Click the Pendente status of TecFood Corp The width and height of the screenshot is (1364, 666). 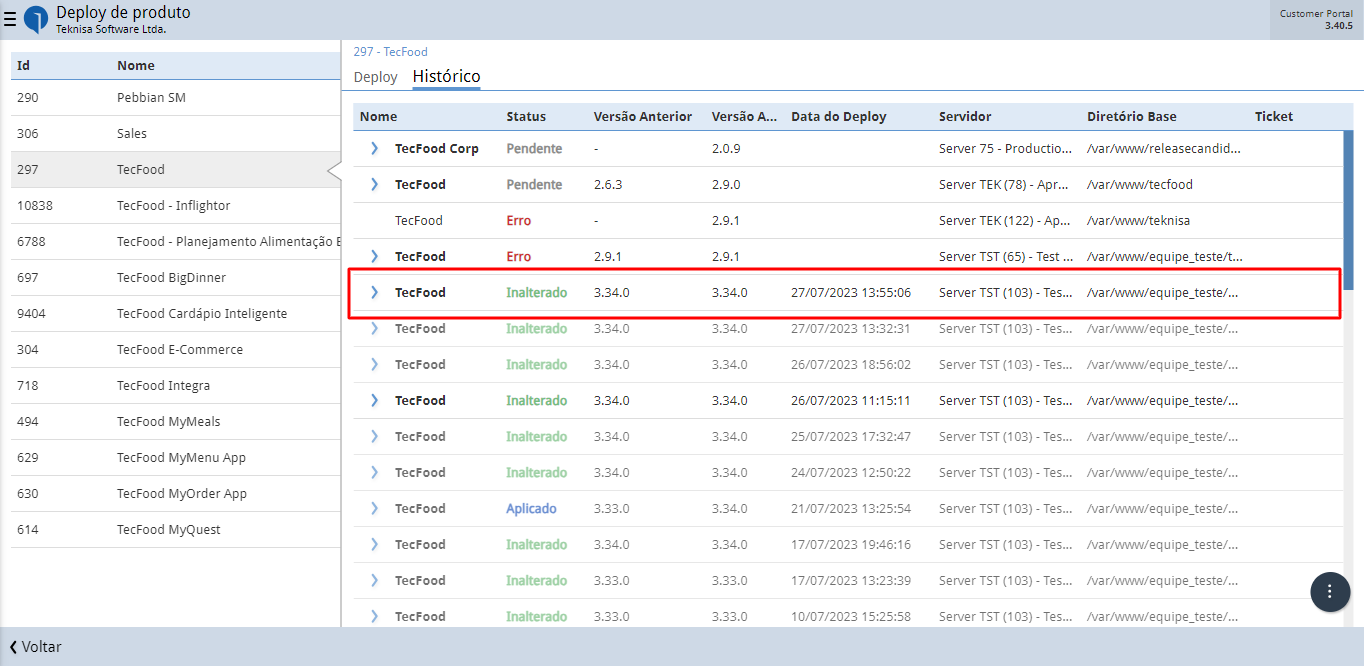pyautogui.click(x=534, y=148)
